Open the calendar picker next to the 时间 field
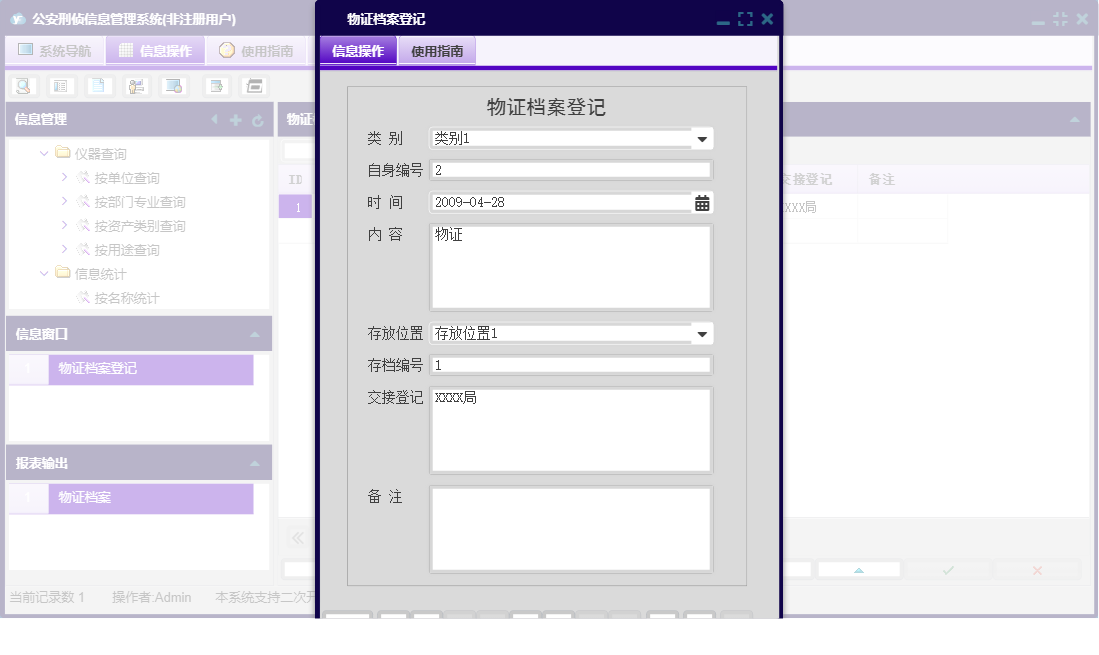Image resolution: width=1099 pixels, height=655 pixels. coord(701,202)
